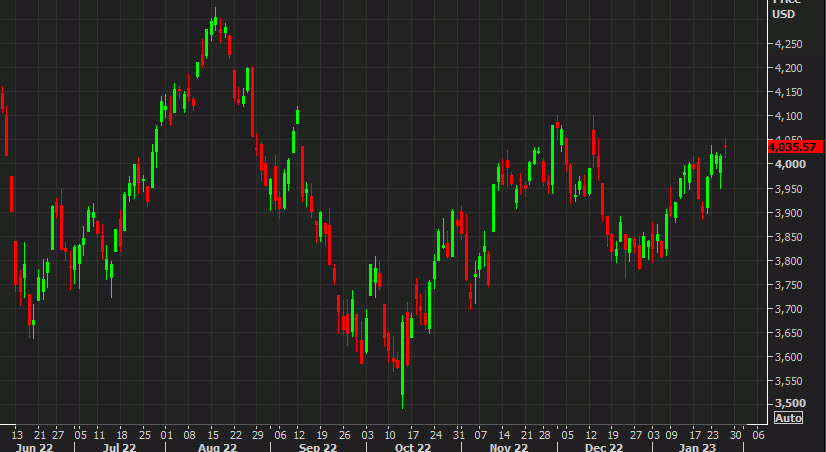The width and height of the screenshot is (826, 452).
Task: Select the red 4,035.57 last price tag
Action: coord(795,147)
